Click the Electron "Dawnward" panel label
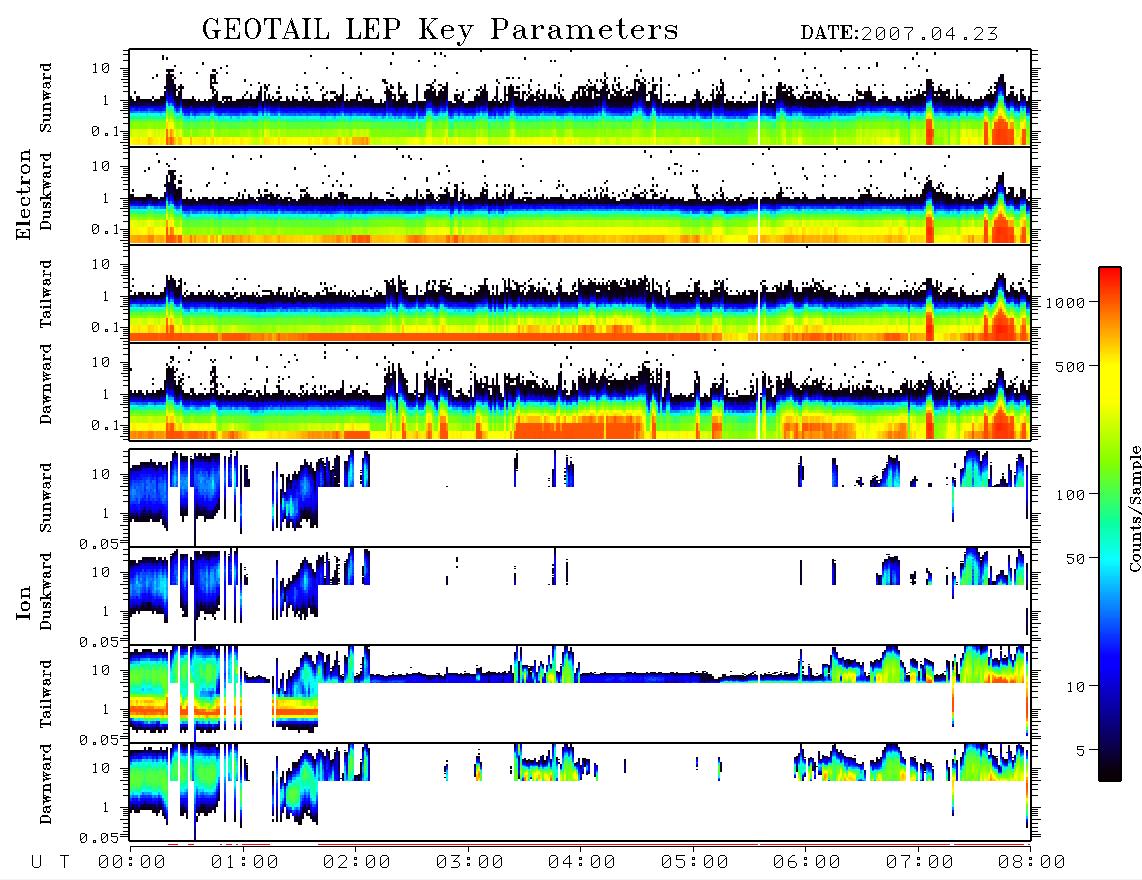This screenshot has width=1142, height=880. click(x=46, y=385)
